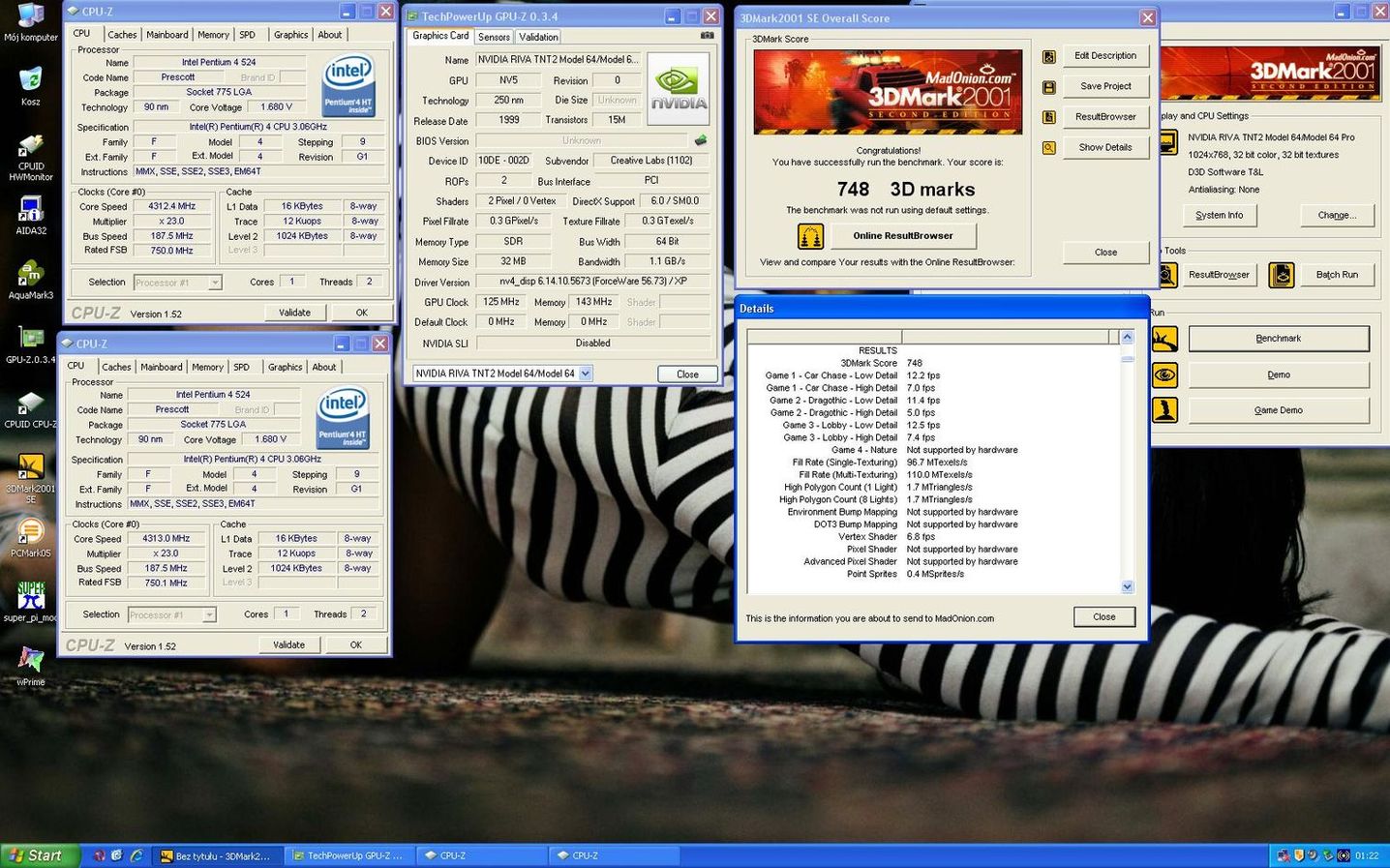Click the GPU-Z screenshot camera icon

708,36
